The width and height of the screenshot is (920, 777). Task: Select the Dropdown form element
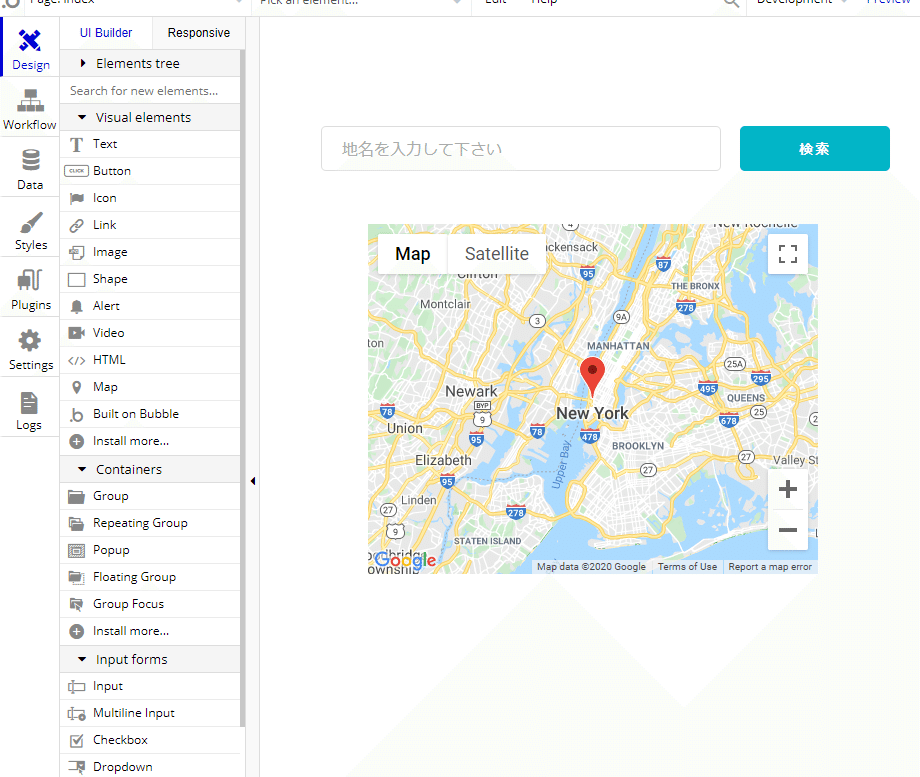150,766
